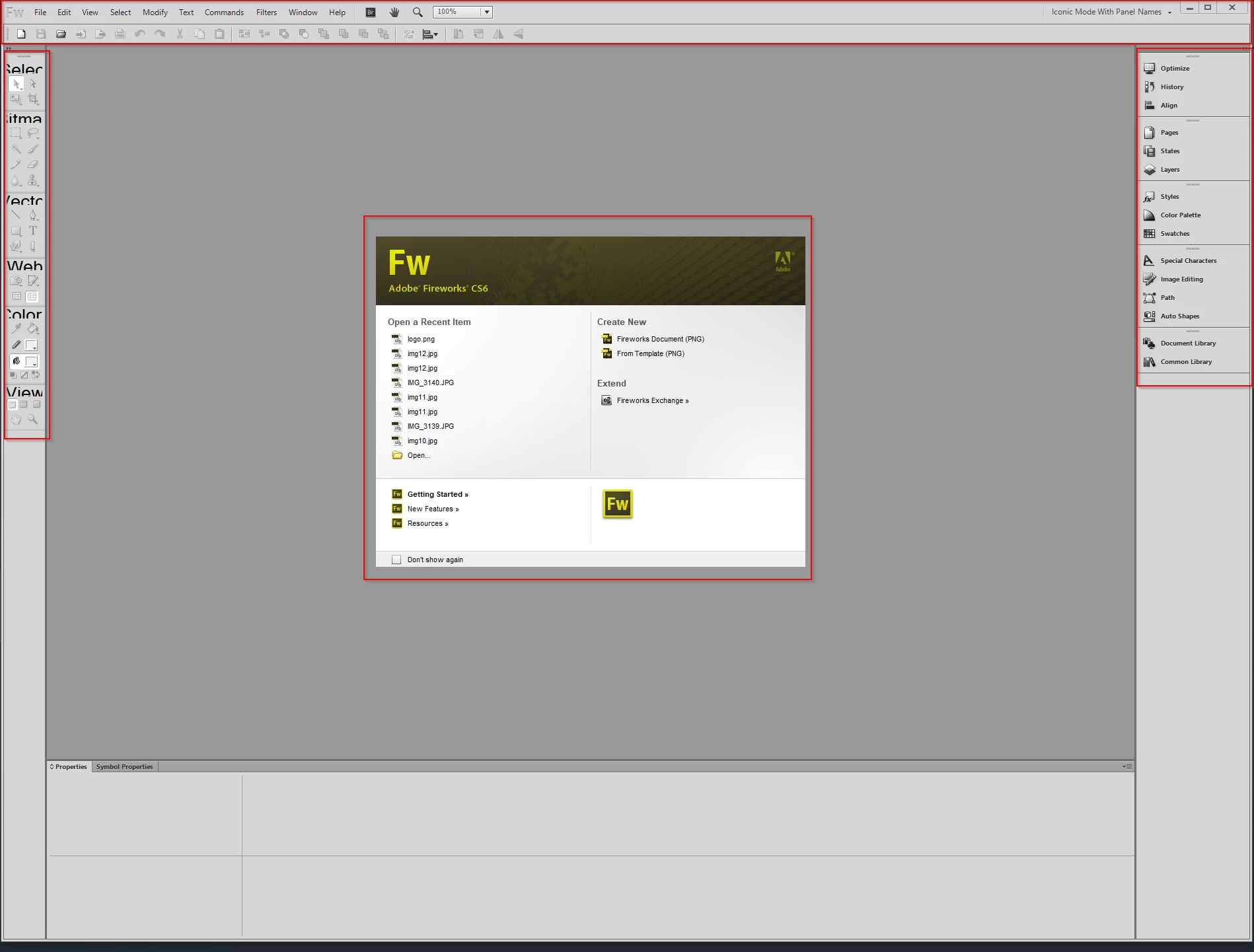The image size is (1254, 952).
Task: Select the Rubber Stamp tool
Action: 33,181
